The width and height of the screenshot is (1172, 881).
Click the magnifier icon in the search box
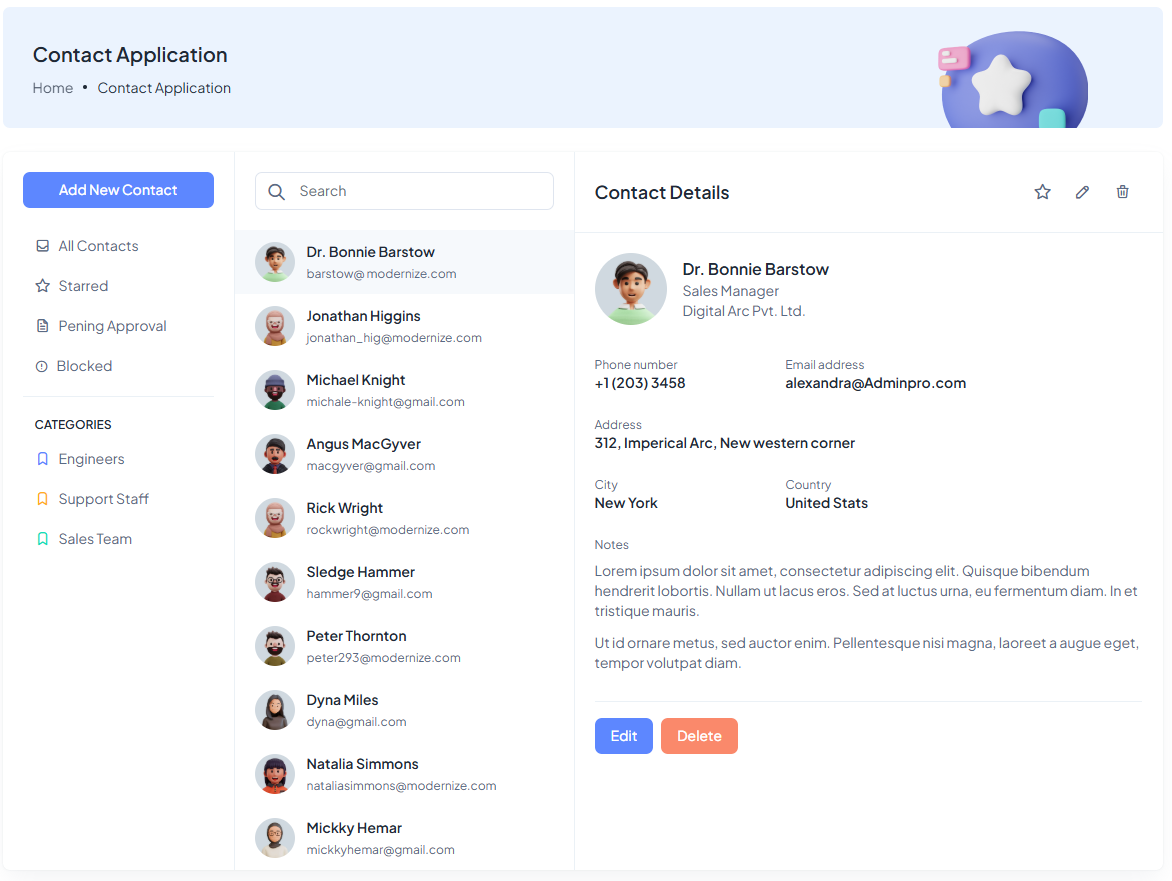[277, 192]
